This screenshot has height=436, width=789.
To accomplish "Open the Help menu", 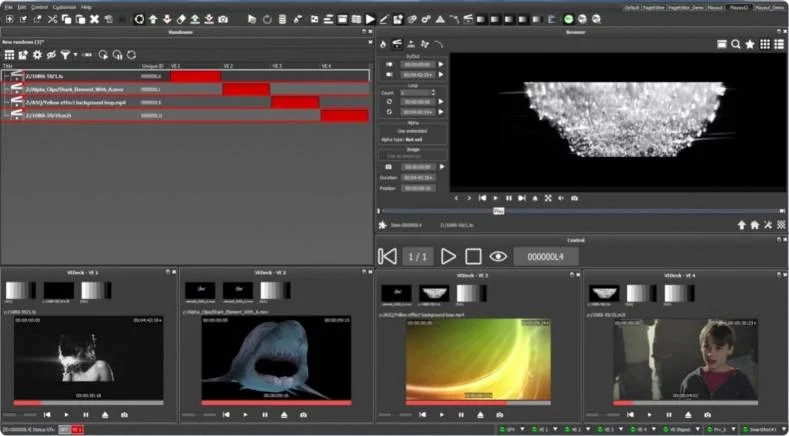I will pyautogui.click(x=87, y=8).
